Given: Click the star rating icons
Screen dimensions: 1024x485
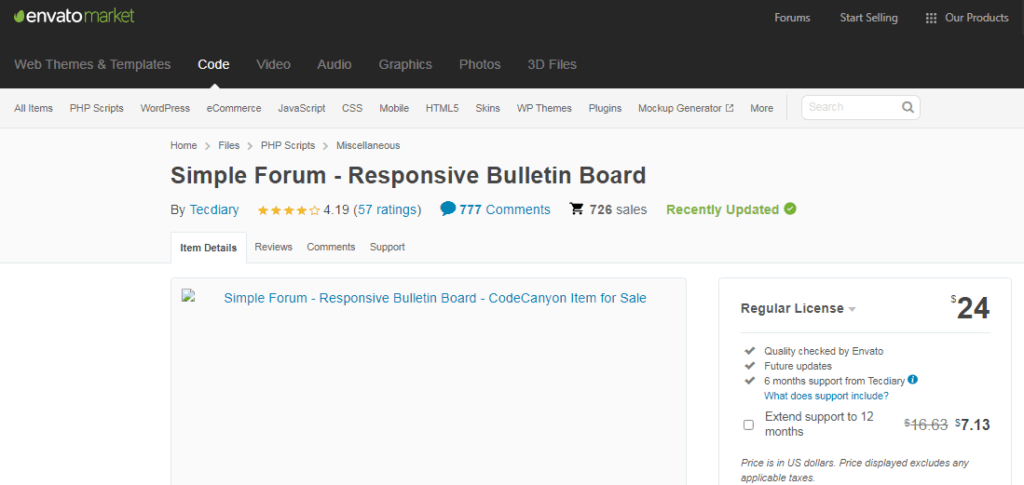Looking at the screenshot, I should [288, 210].
